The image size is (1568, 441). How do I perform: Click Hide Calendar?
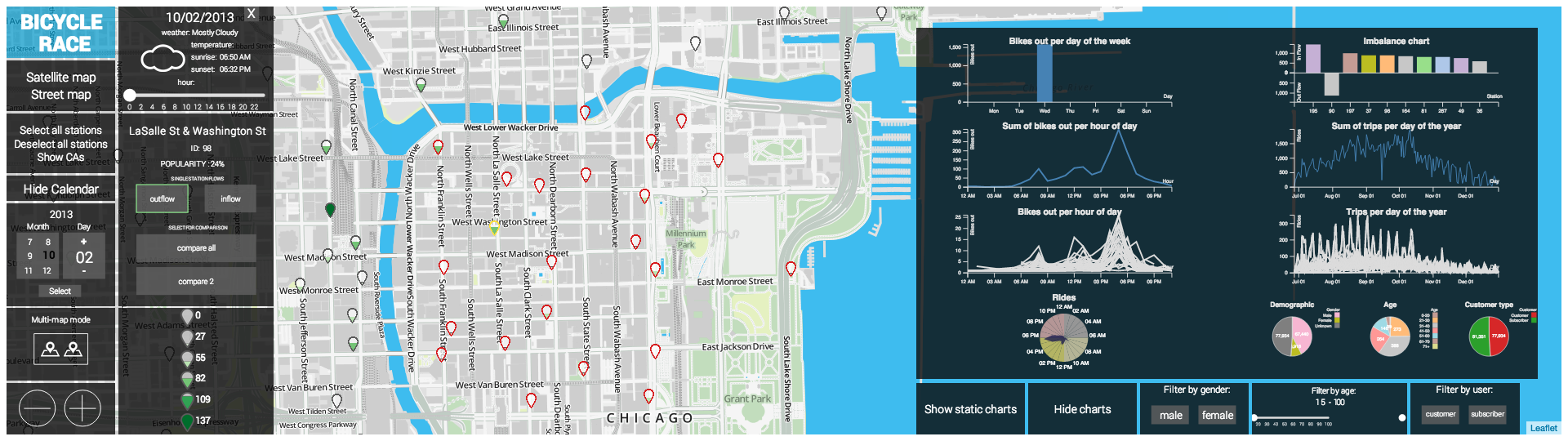point(60,189)
